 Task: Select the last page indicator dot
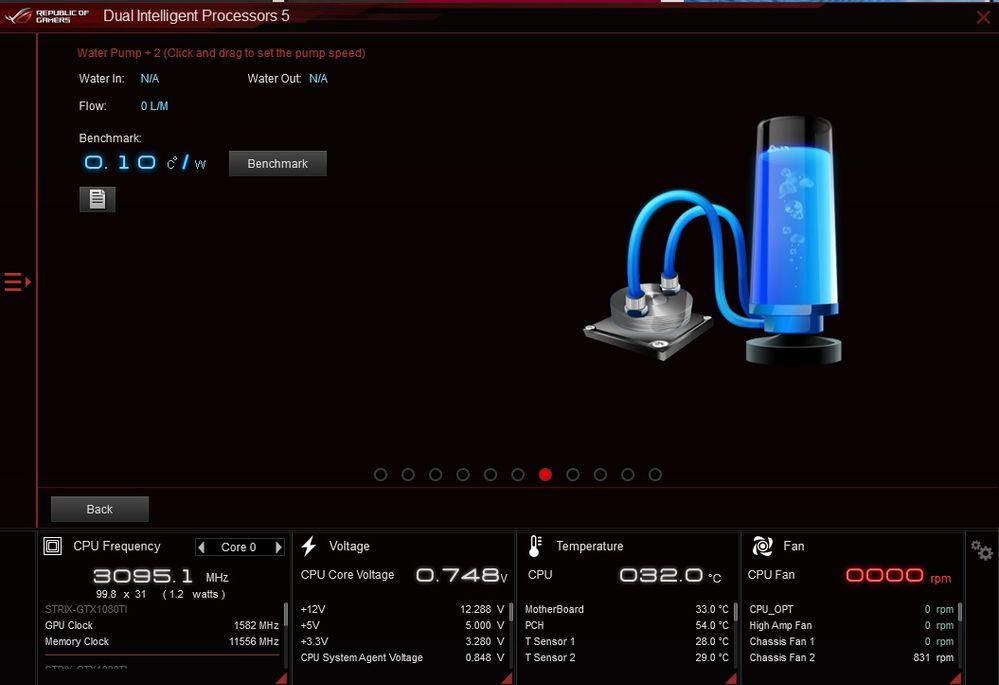click(655, 475)
